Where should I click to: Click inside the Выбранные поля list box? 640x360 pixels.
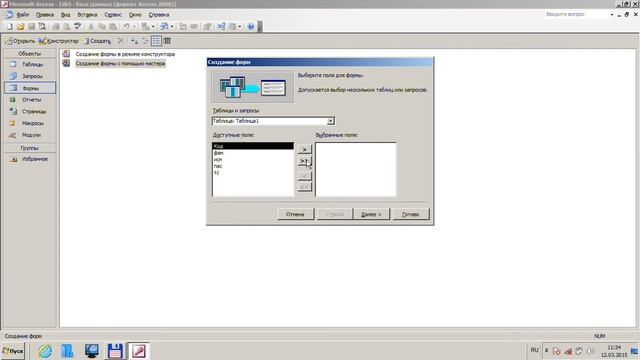(356, 169)
